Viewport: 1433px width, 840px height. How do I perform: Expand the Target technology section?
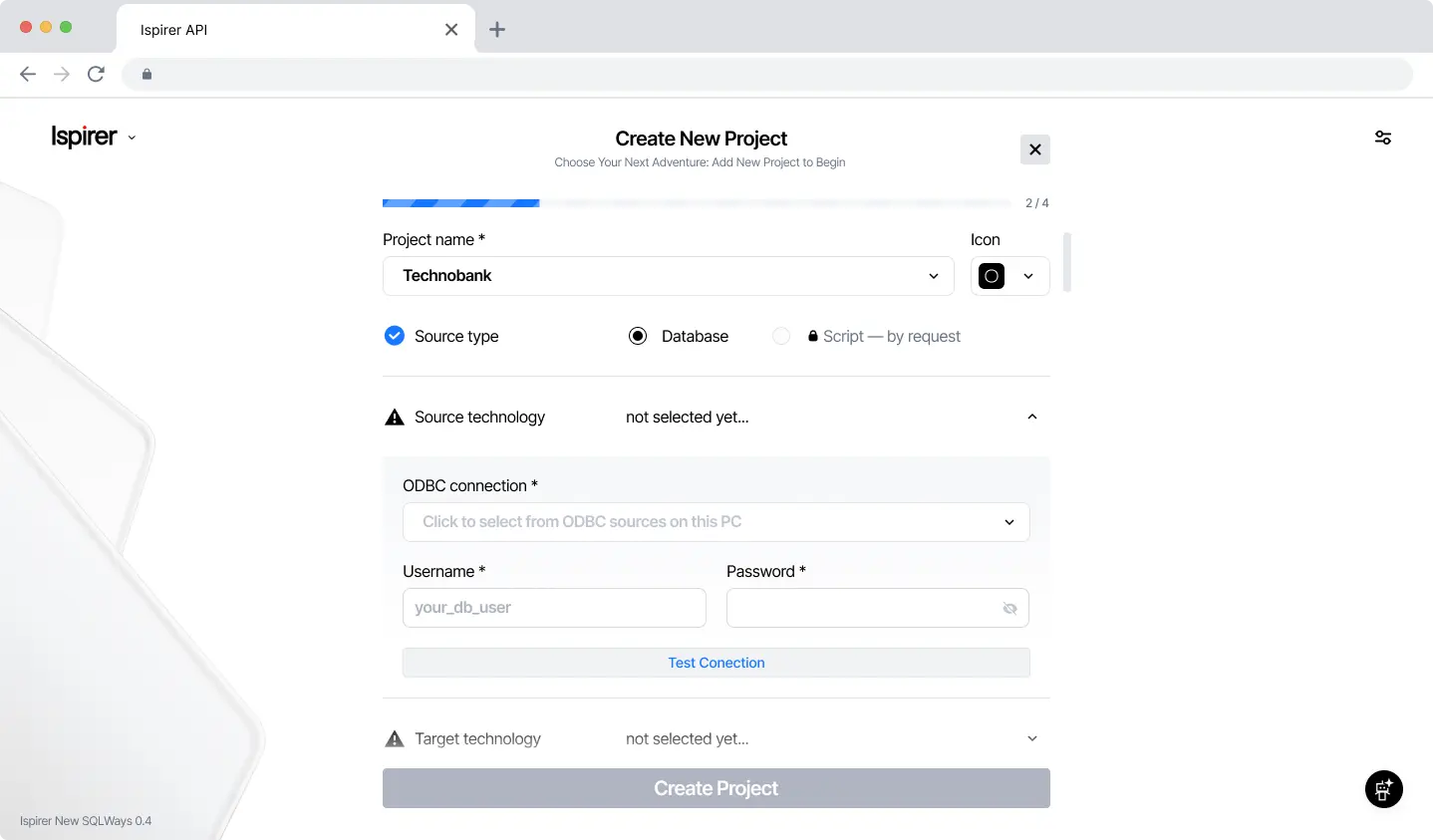[x=1032, y=738]
